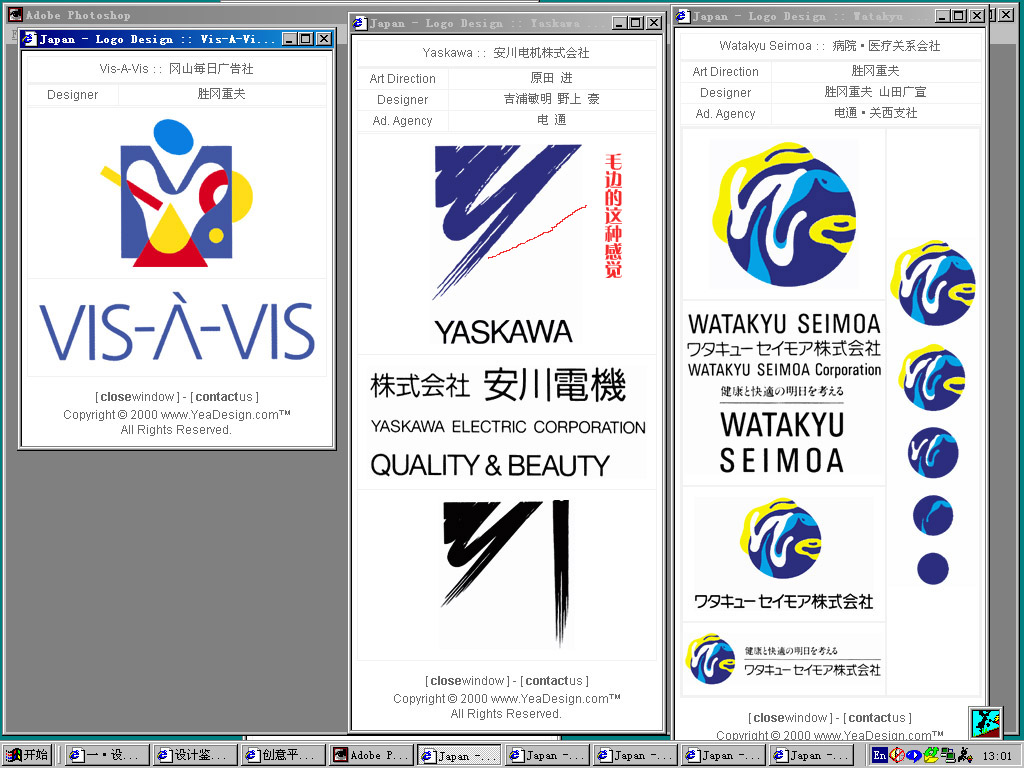Click the floating cyan ant icon above the tray
Image resolution: width=1024 pixels, height=768 pixels.
(985, 723)
